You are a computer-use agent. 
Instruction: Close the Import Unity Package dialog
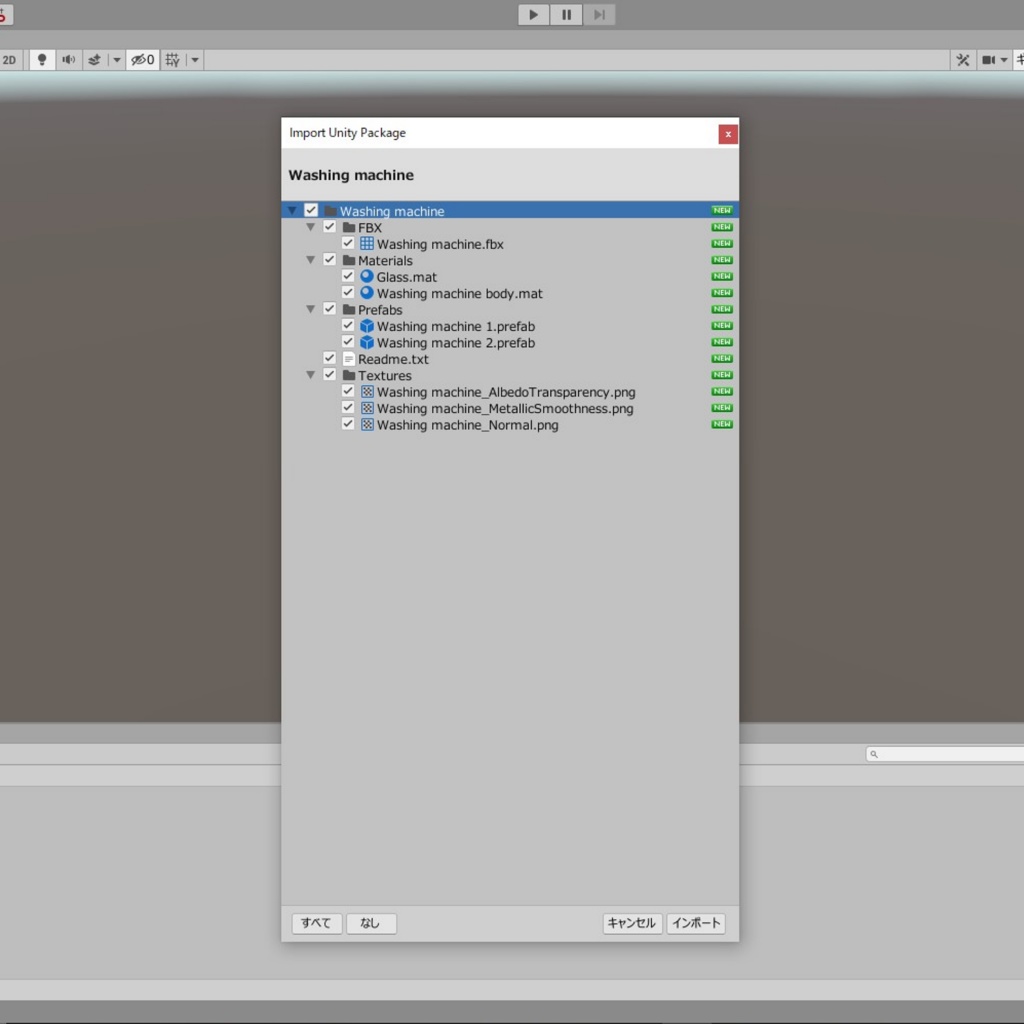pos(728,134)
